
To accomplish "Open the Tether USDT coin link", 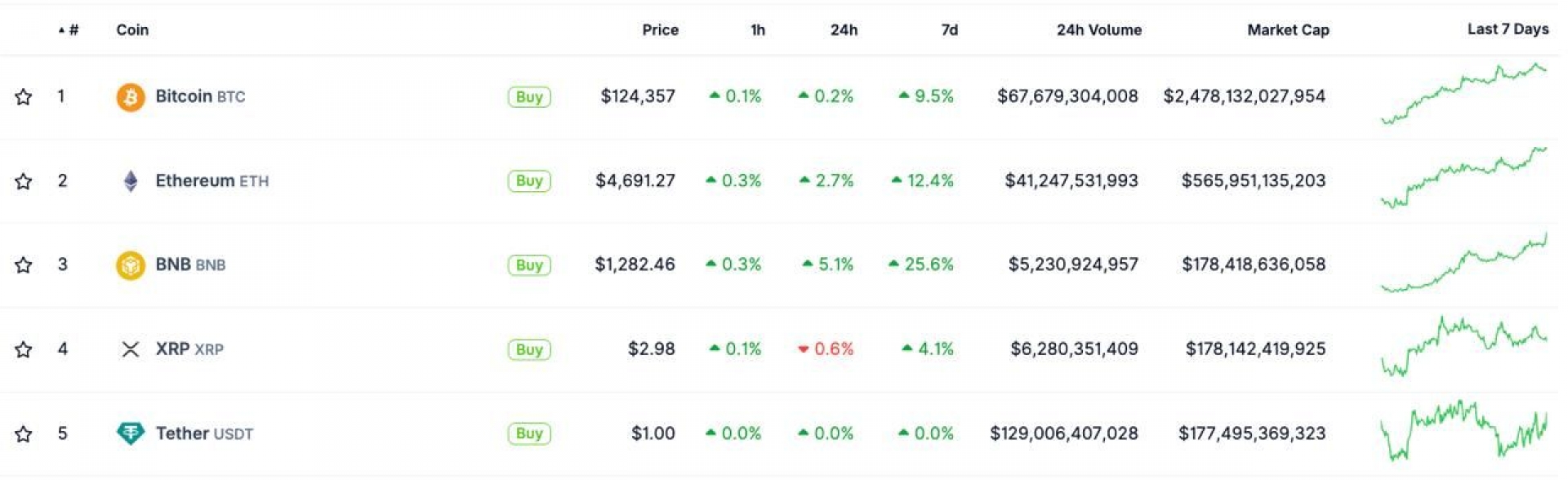I will (204, 433).
